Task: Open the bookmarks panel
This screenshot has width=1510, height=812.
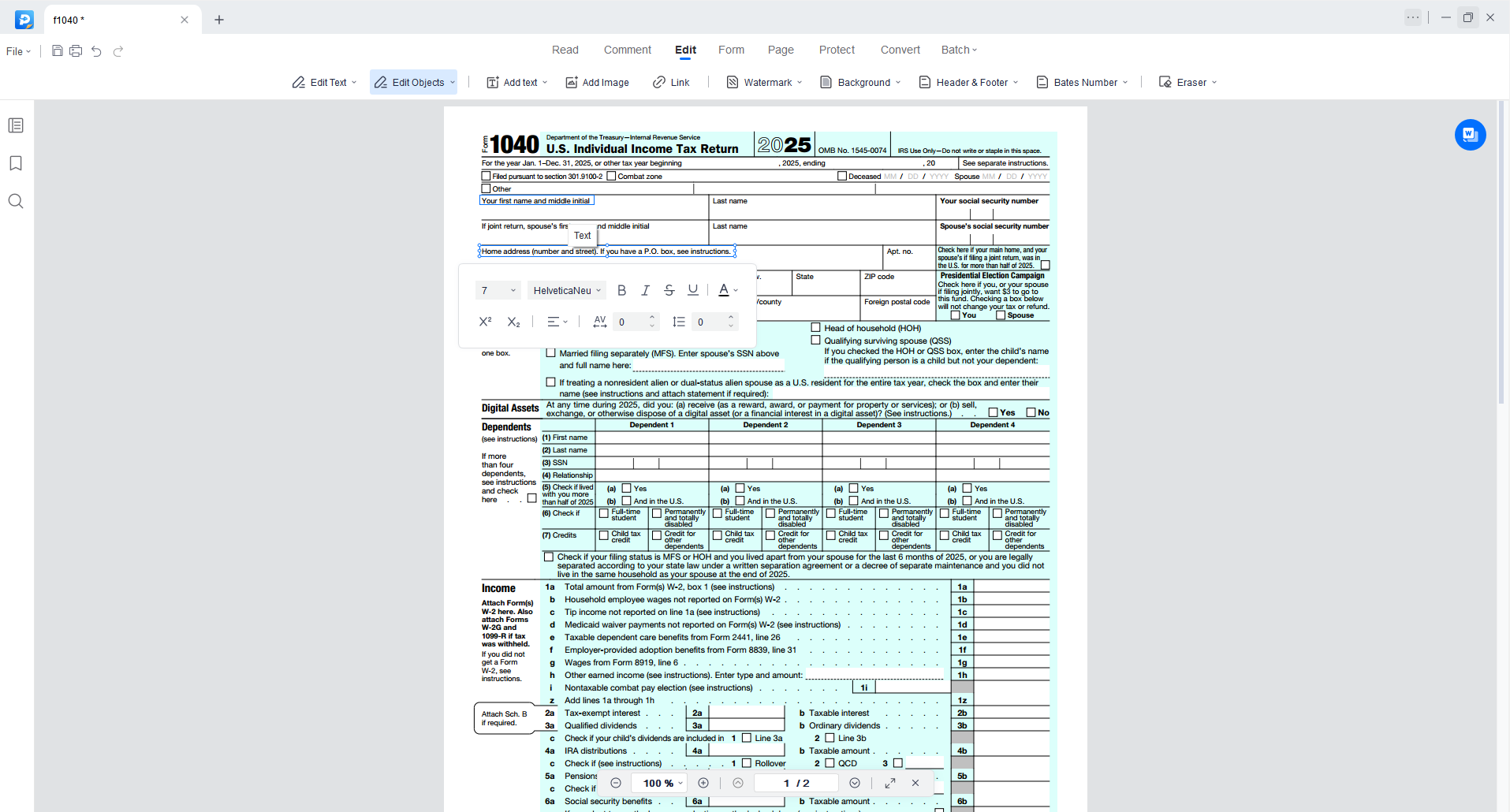Action: [x=16, y=162]
